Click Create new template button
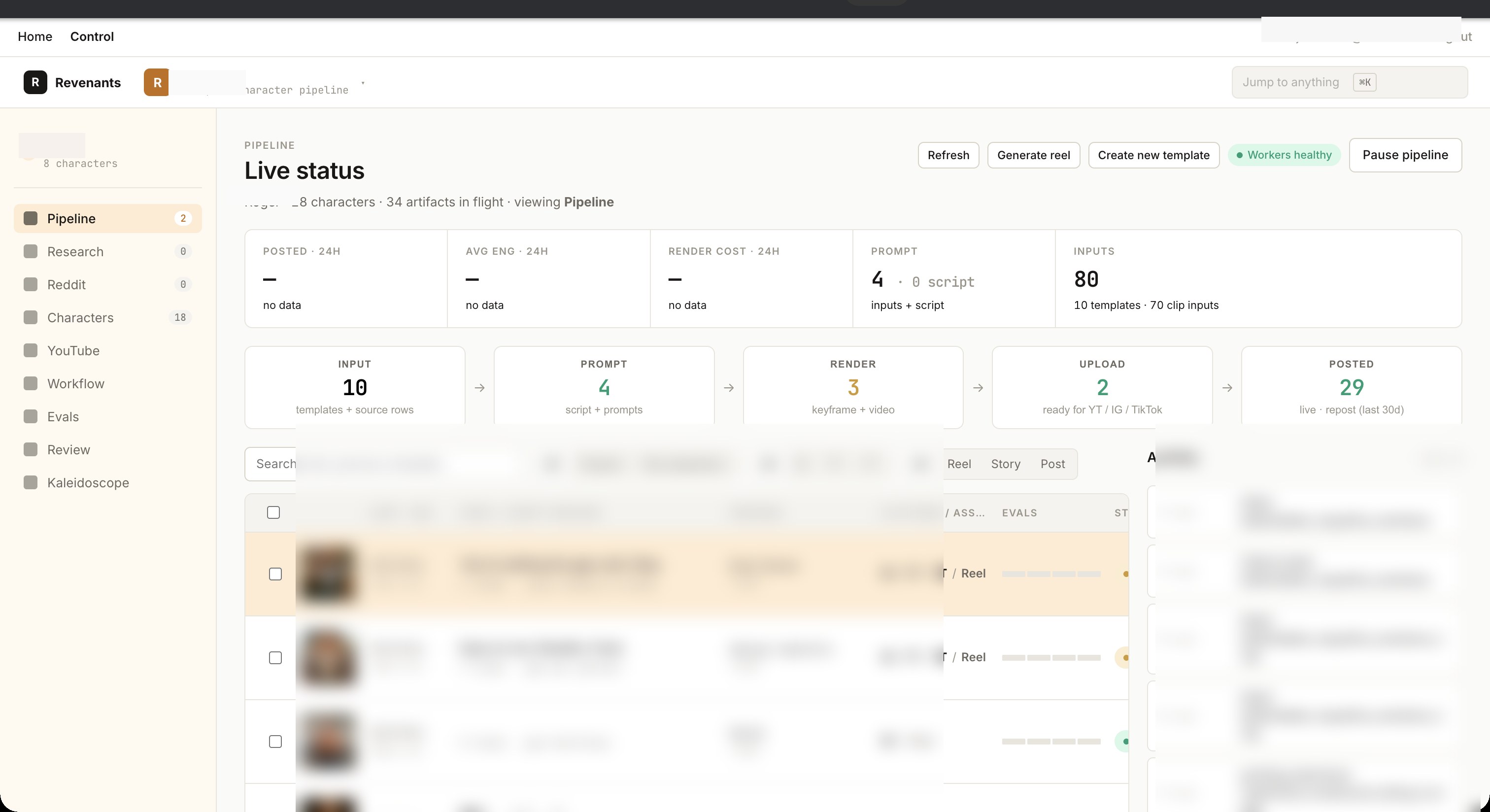1490x812 pixels. coord(1153,155)
